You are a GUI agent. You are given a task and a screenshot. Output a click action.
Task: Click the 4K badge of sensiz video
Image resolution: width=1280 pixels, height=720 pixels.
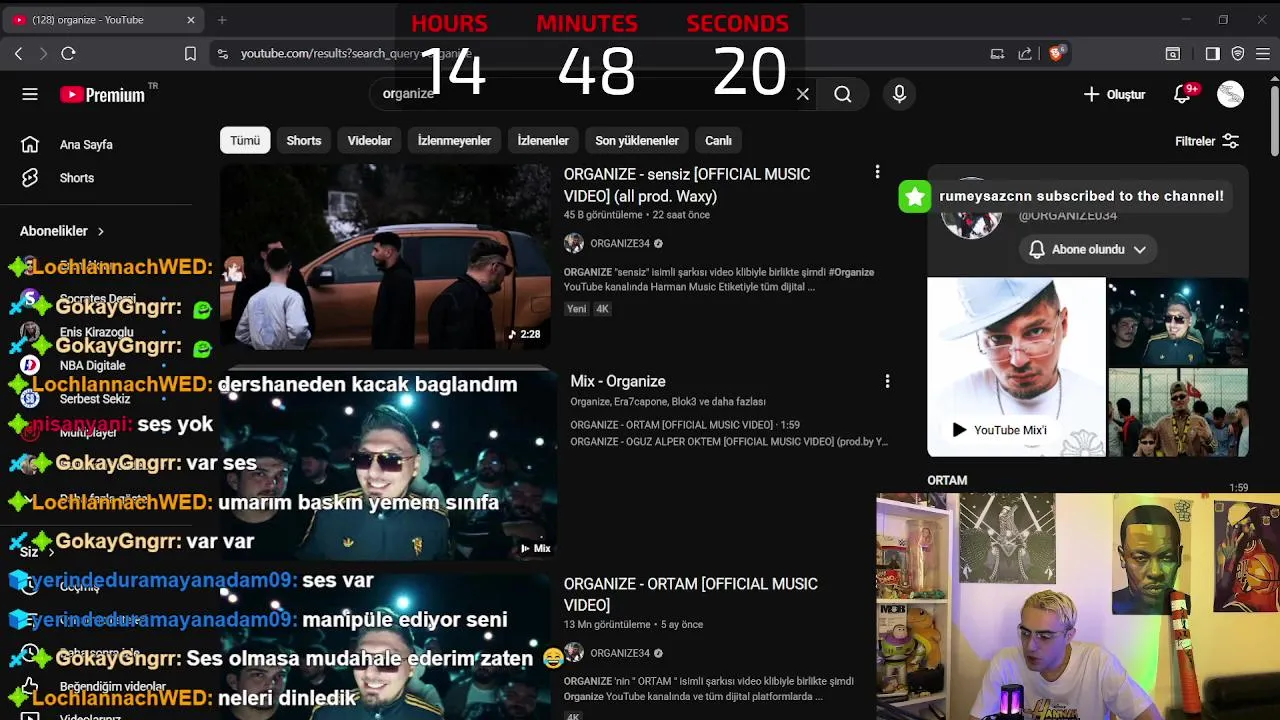pyautogui.click(x=602, y=309)
